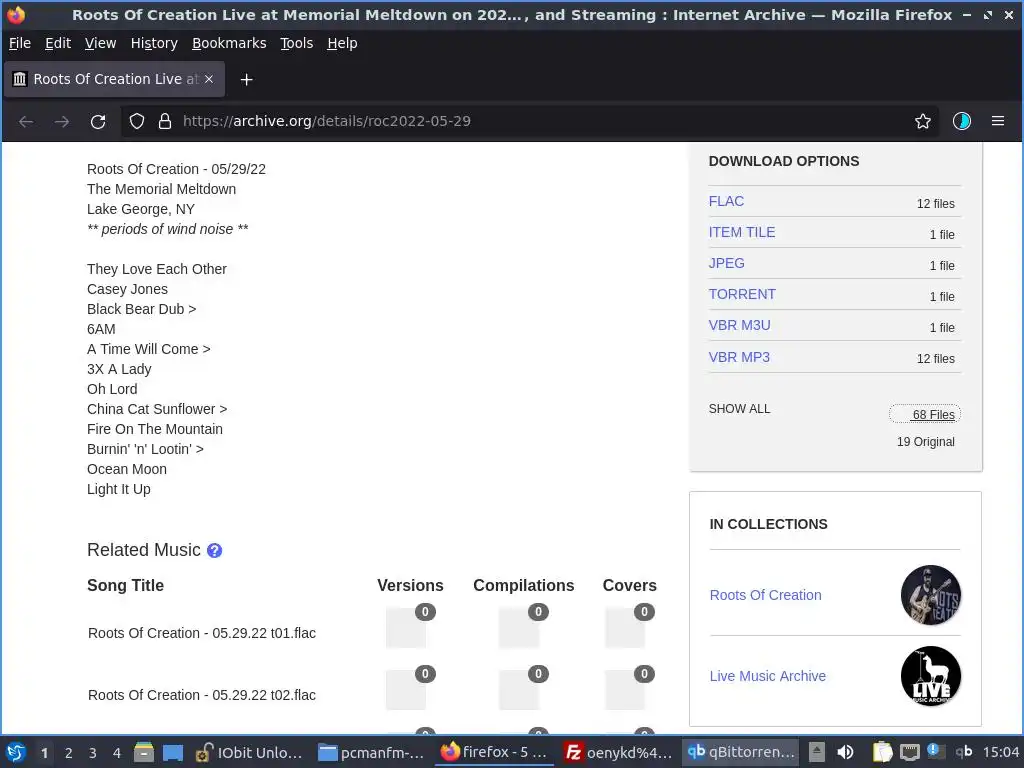Click the t02.flac Versions count badge

[425, 674]
